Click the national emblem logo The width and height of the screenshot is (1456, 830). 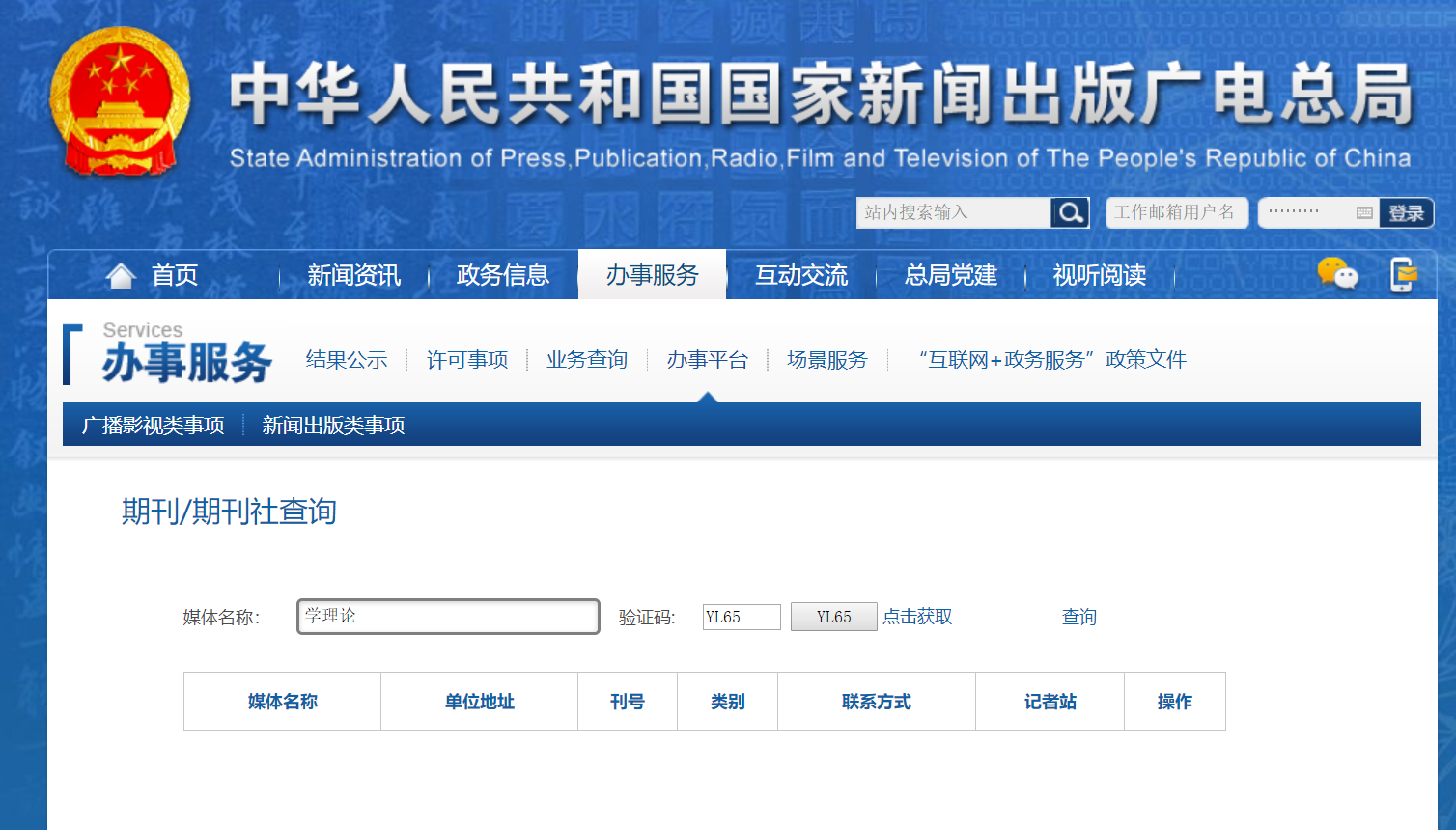tap(120, 101)
